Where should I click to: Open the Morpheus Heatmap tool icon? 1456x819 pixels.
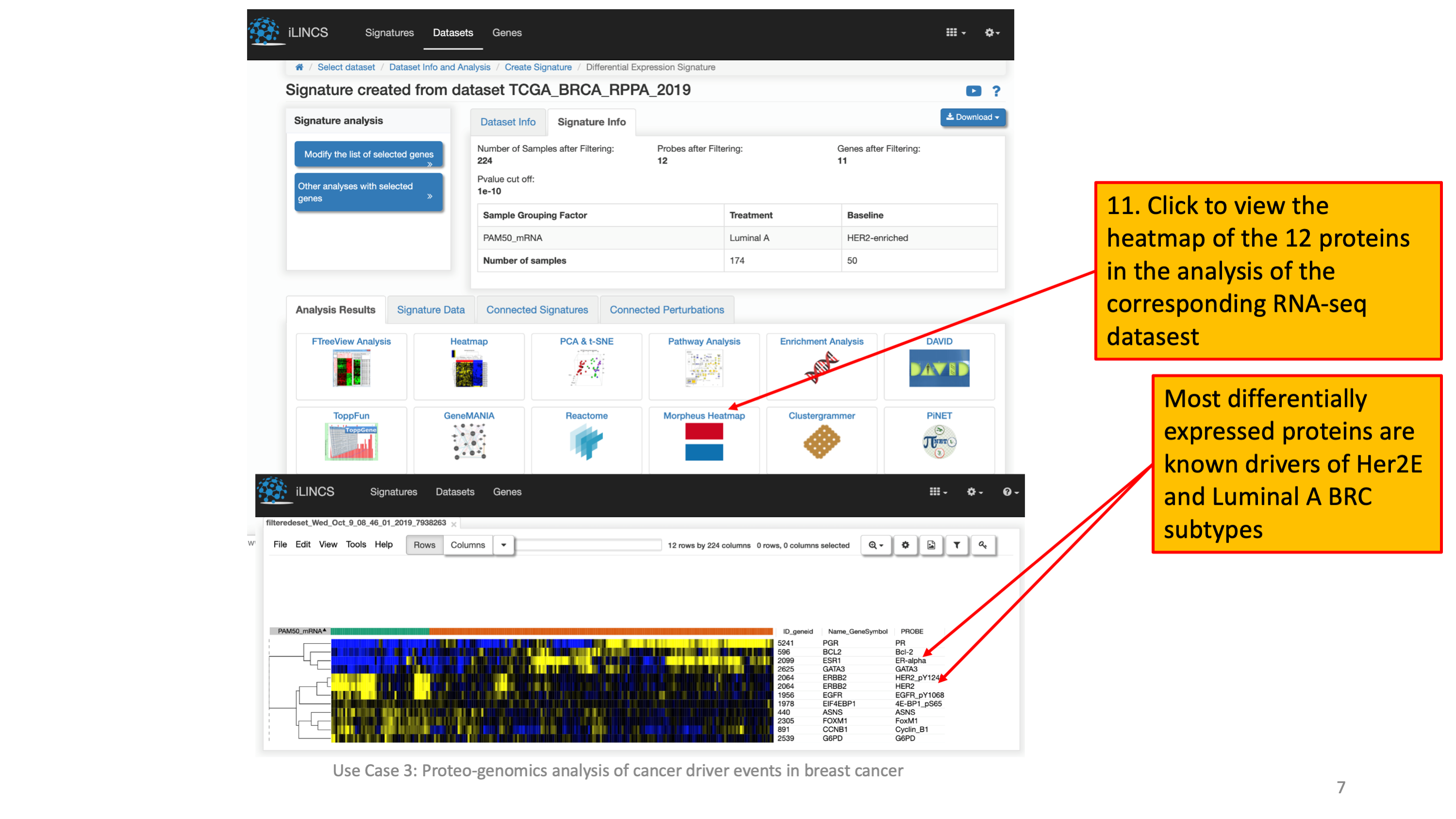tap(703, 441)
